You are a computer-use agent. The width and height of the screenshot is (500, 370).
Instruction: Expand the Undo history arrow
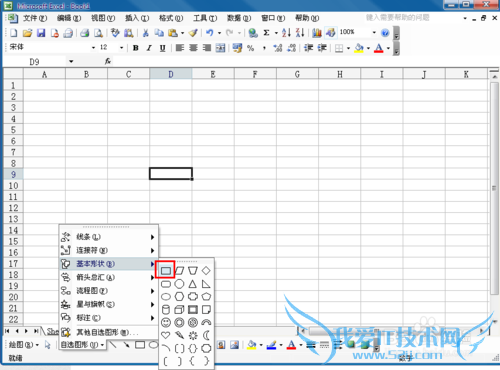(x=219, y=33)
